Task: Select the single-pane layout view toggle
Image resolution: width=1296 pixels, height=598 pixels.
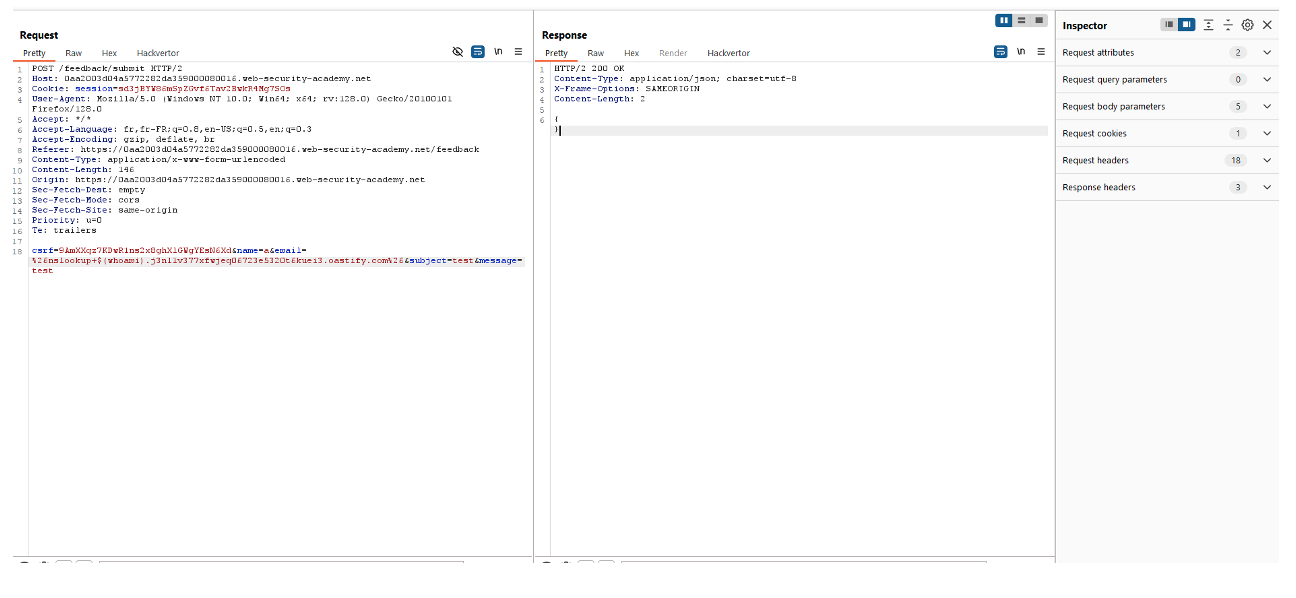Action: [x=1038, y=20]
